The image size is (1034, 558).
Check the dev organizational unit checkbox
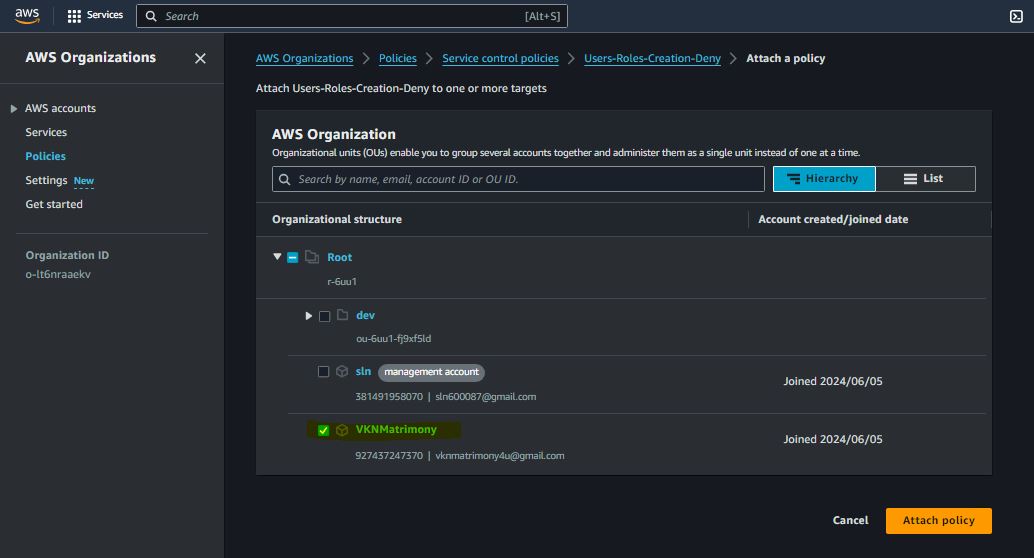click(x=324, y=316)
